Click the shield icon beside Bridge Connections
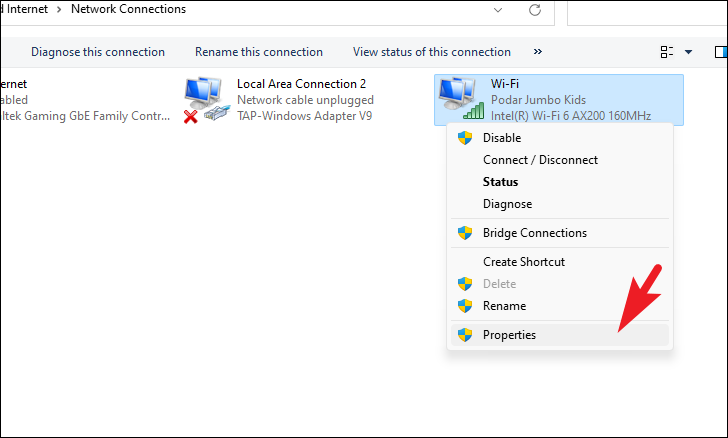Screen dimensions: 728x438 click(465, 233)
